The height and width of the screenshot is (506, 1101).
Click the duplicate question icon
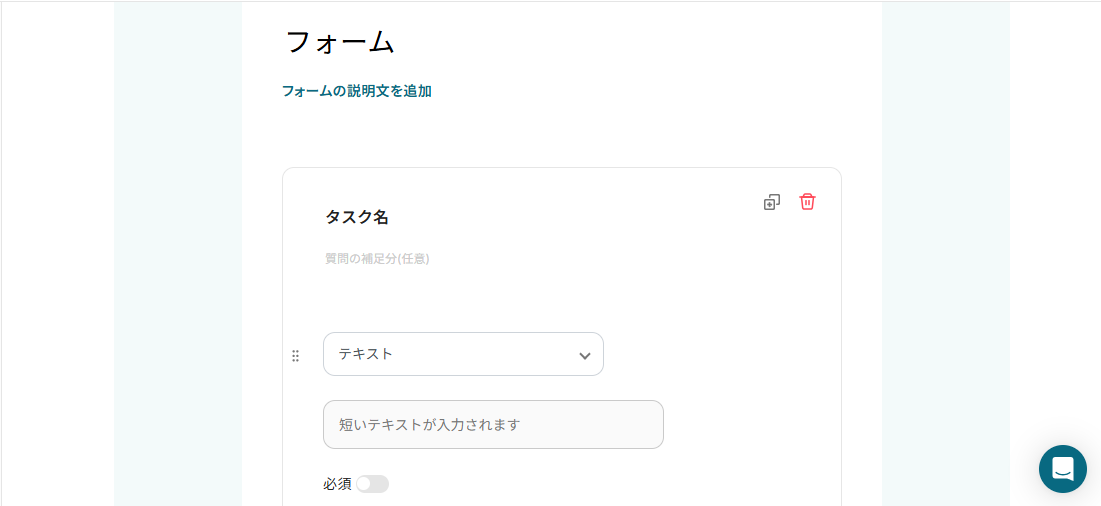(x=771, y=202)
